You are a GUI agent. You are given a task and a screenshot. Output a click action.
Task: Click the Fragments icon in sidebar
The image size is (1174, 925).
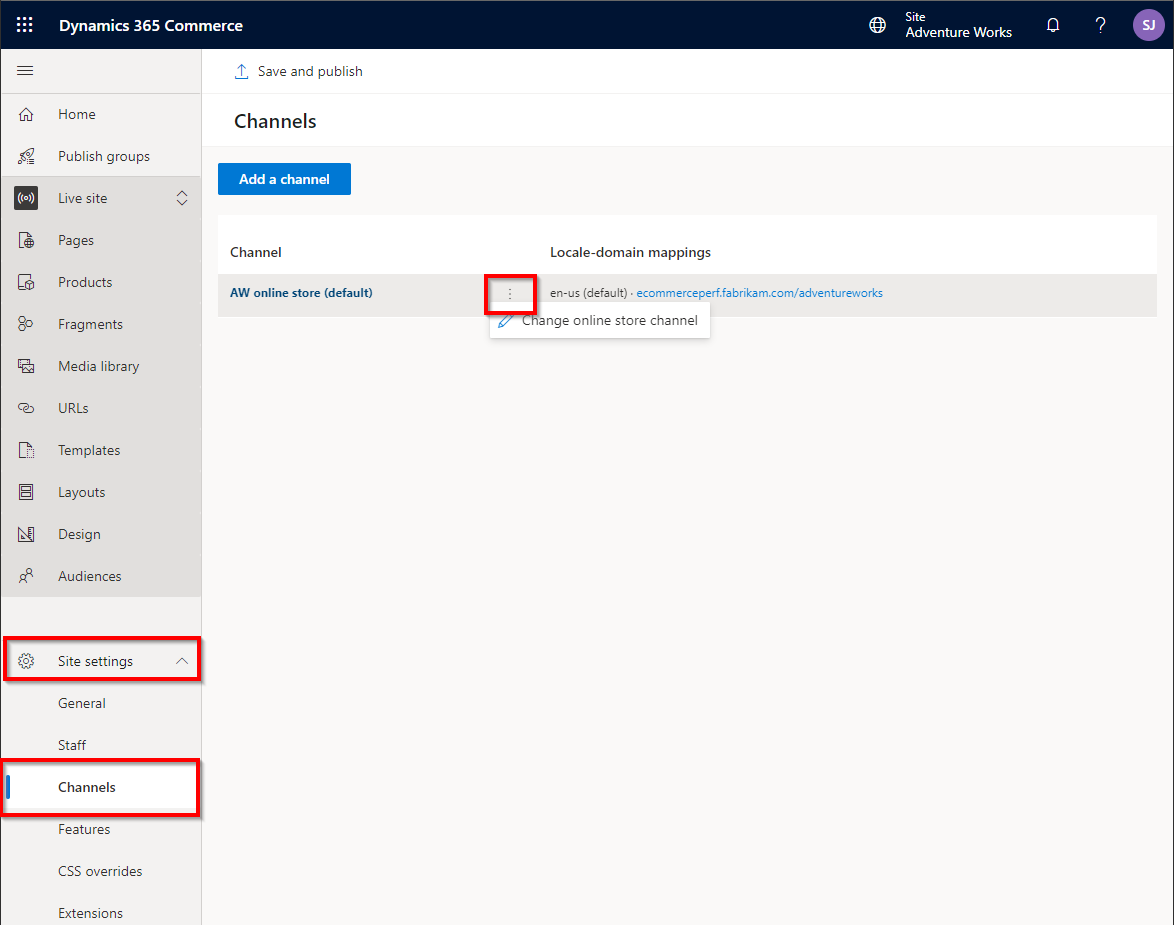pyautogui.click(x=26, y=323)
